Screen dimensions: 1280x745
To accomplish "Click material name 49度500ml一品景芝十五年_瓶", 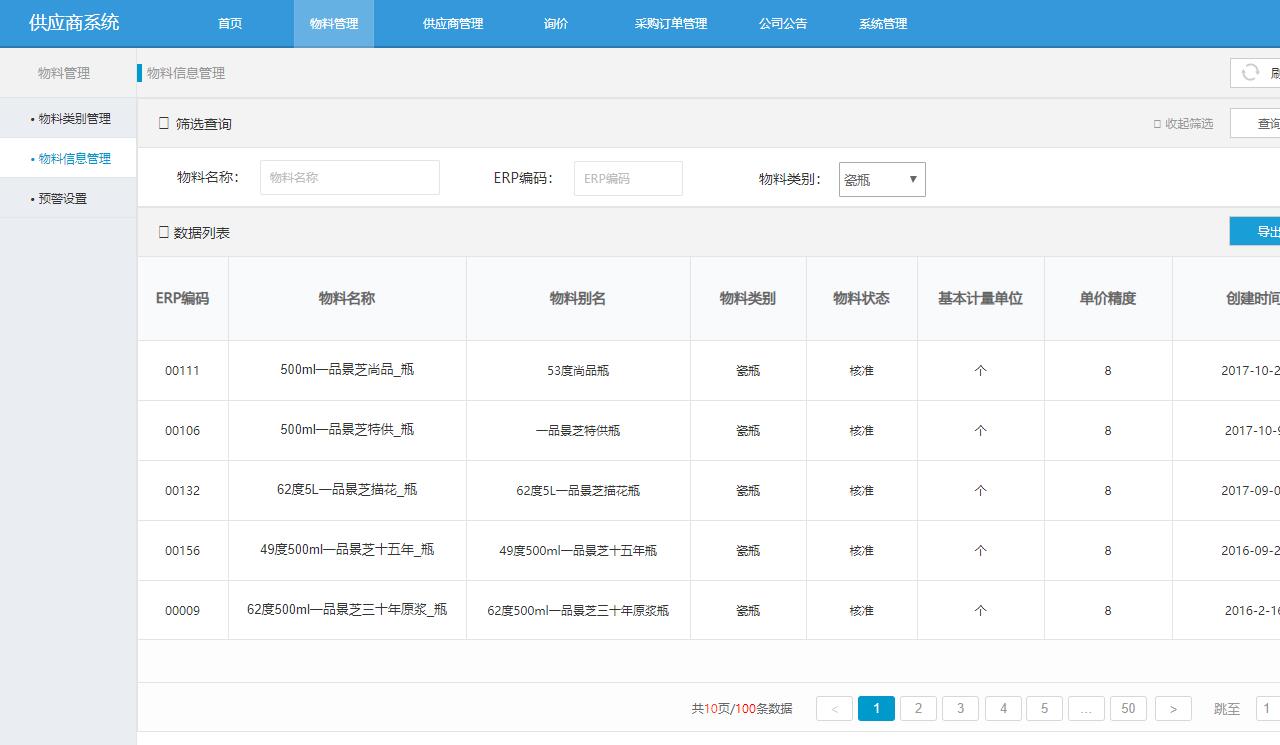I will tap(347, 549).
